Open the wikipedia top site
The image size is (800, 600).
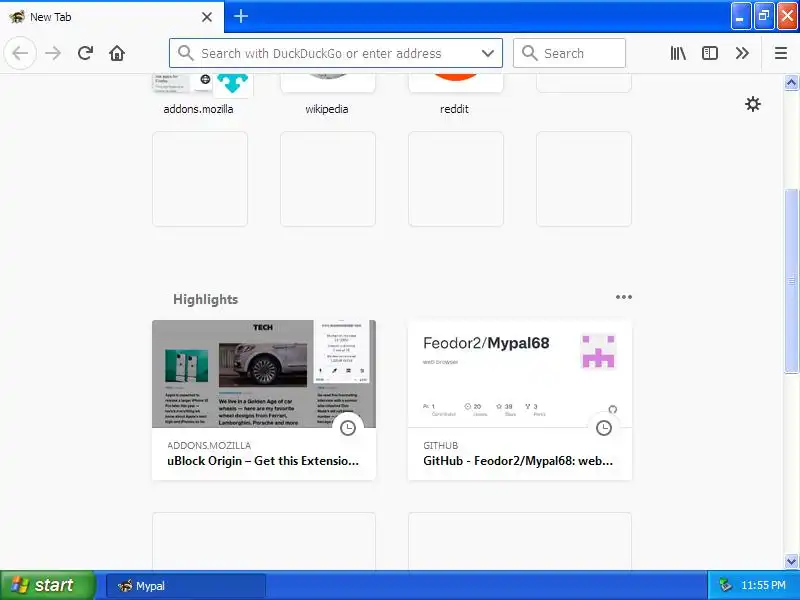tap(328, 94)
